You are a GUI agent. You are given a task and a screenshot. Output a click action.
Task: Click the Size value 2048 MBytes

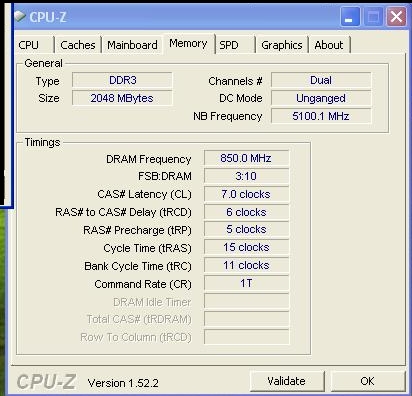click(x=122, y=98)
